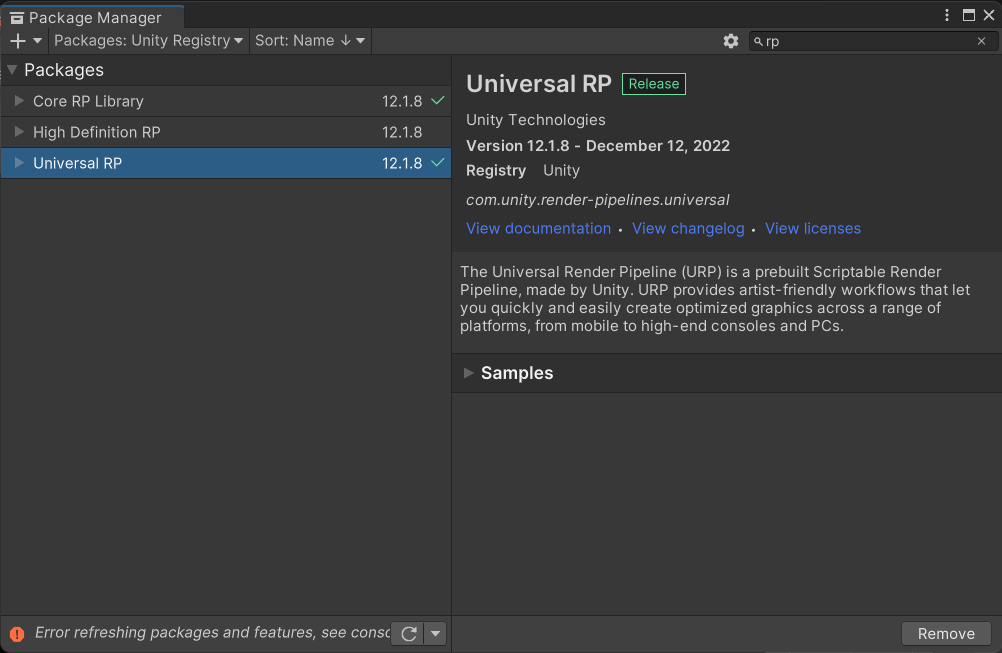
Task: Open the window's three-dot options menu
Action: [x=946, y=15]
